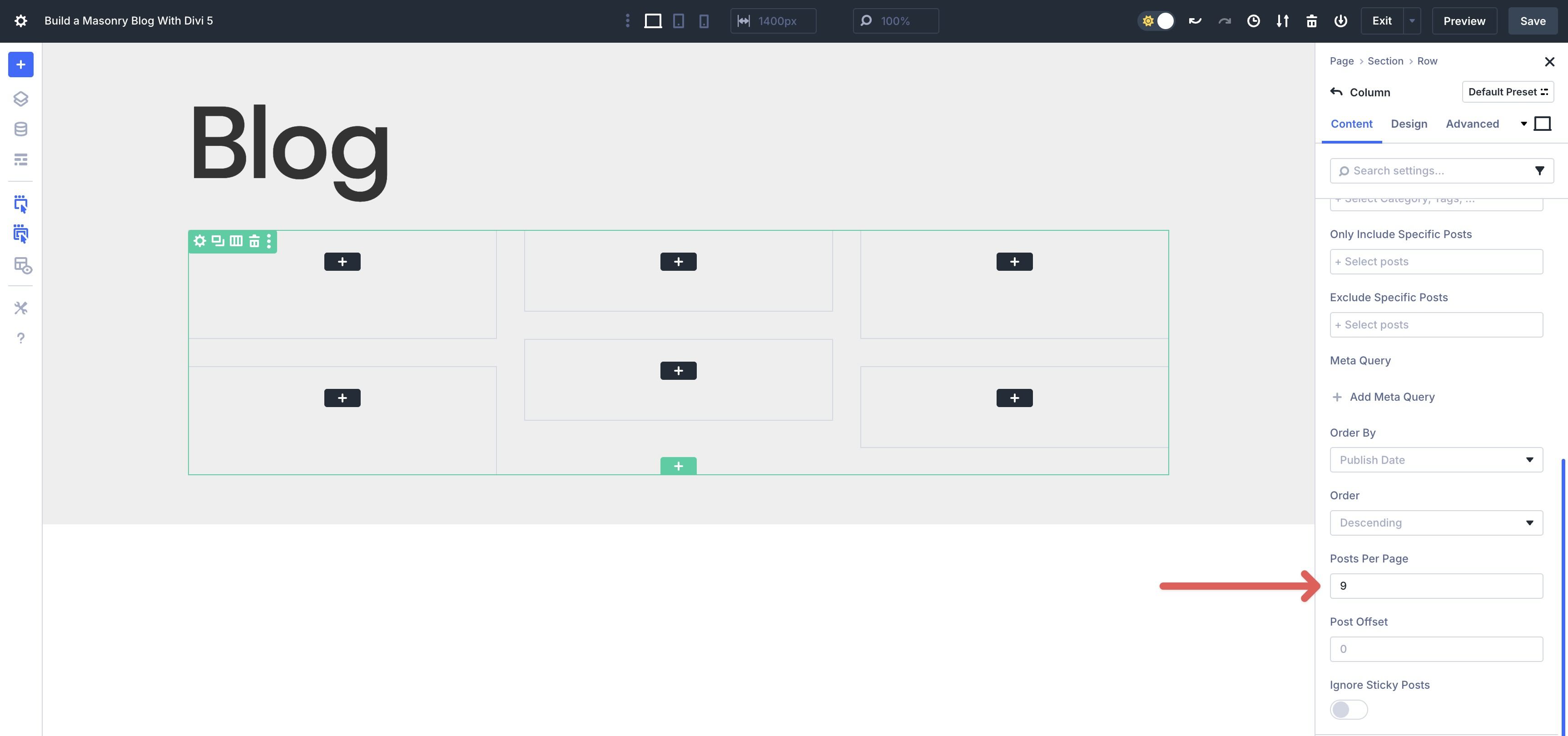This screenshot has height=736, width=1568.
Task: Select the desktop view icon
Action: click(x=653, y=20)
